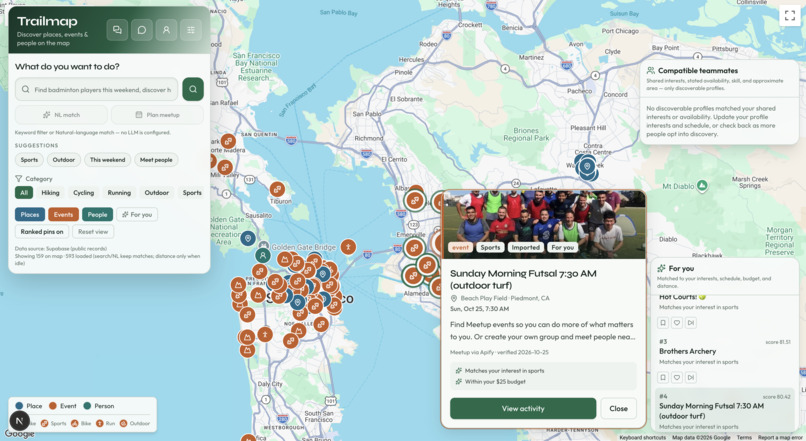806x441 pixels.
Task: Toggle the For you filter
Action: click(137, 214)
